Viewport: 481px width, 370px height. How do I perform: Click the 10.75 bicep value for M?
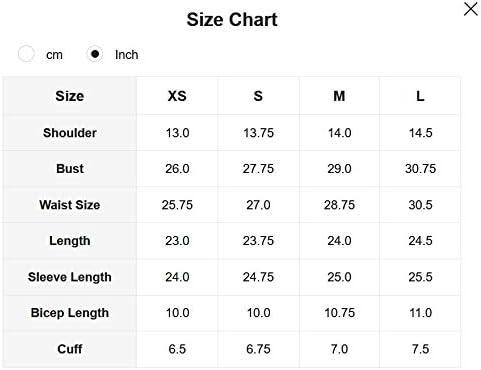tap(339, 313)
